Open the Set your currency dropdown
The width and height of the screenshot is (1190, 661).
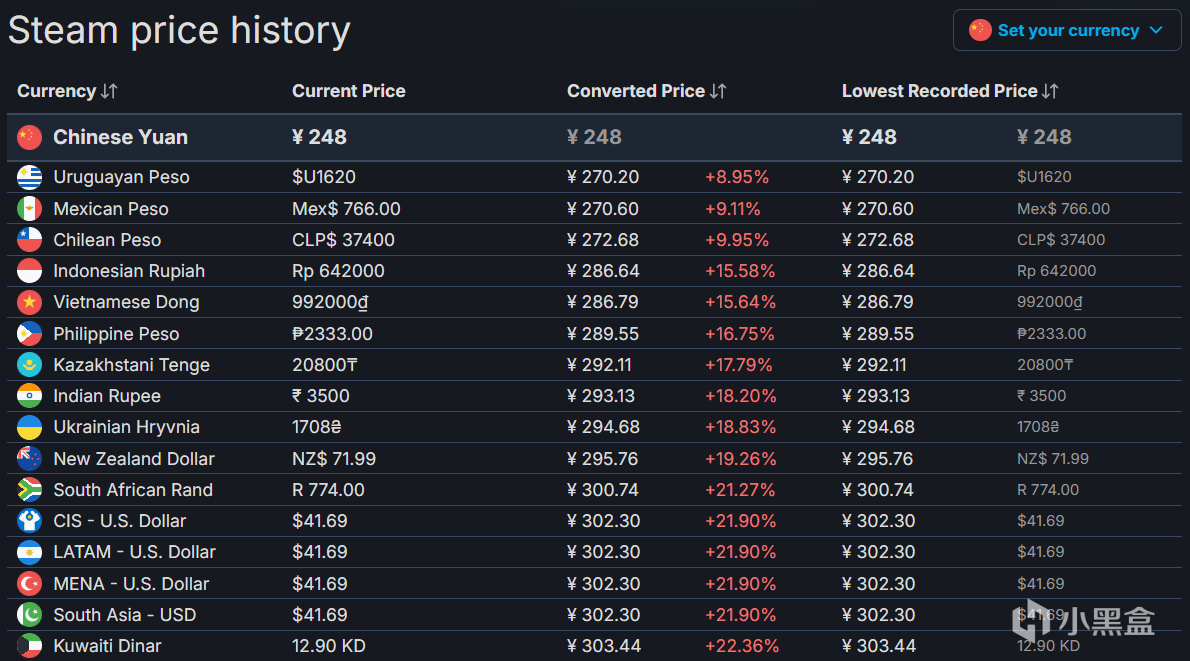1067,30
